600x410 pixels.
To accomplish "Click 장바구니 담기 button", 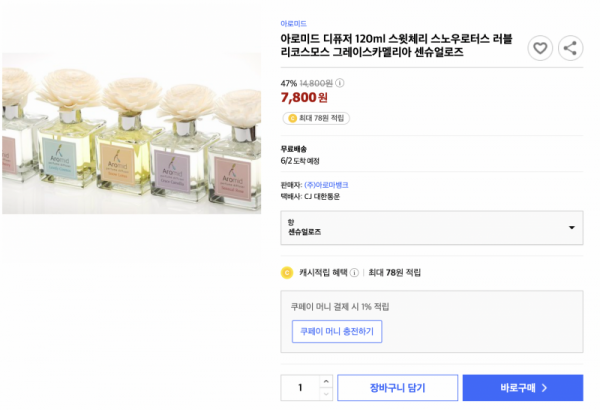I will [397, 388].
